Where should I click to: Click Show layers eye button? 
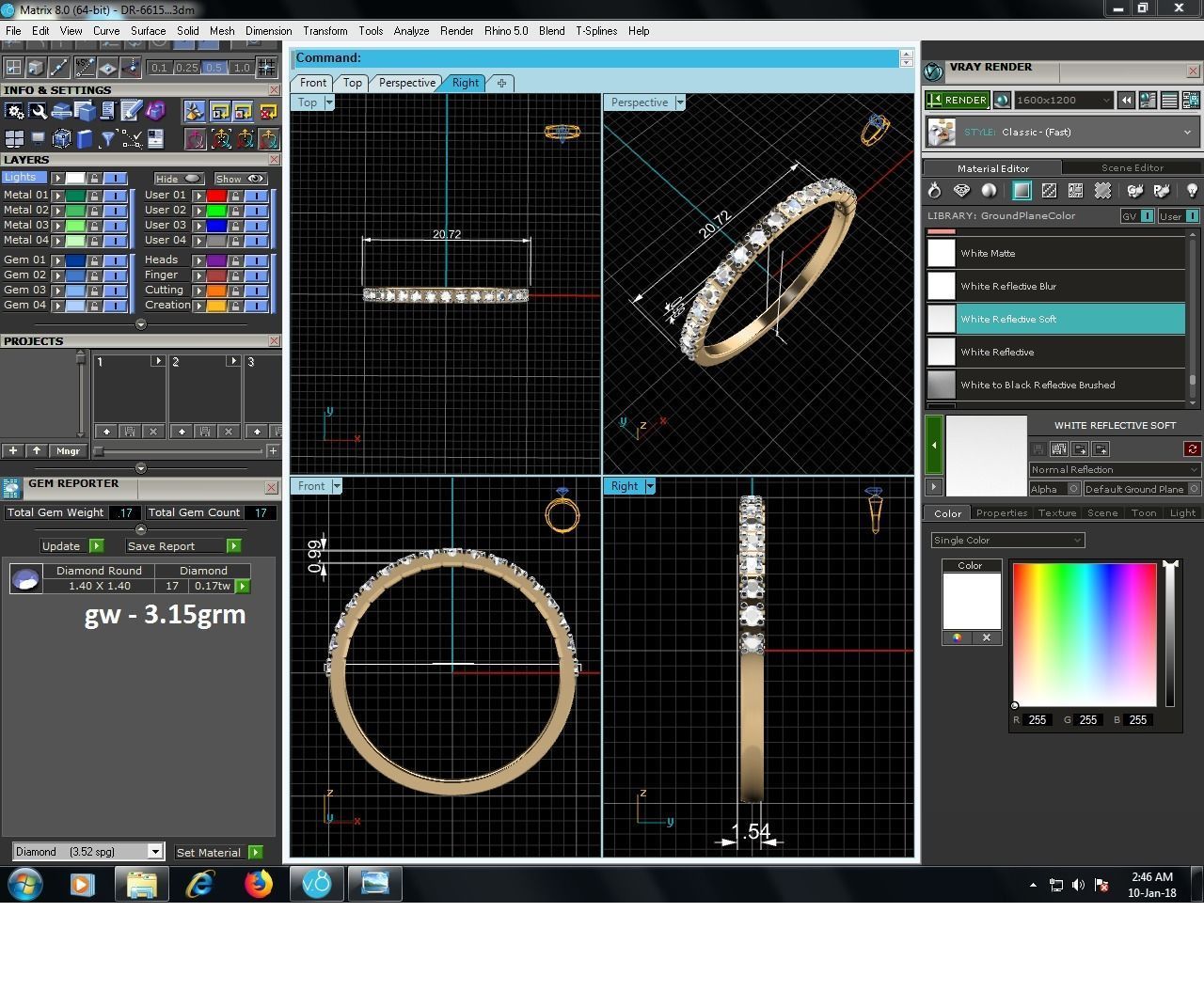click(241, 179)
